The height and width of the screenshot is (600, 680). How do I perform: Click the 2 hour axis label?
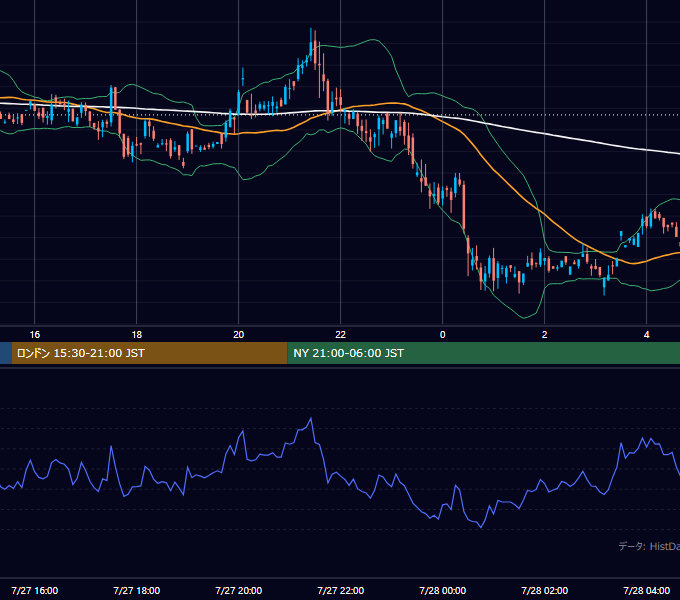pyautogui.click(x=544, y=335)
